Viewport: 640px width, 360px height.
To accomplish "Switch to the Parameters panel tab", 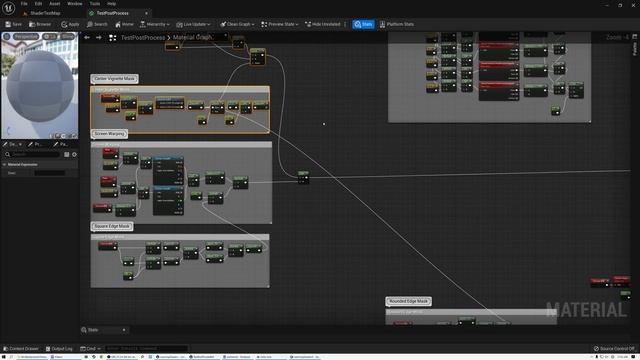I will (60, 144).
